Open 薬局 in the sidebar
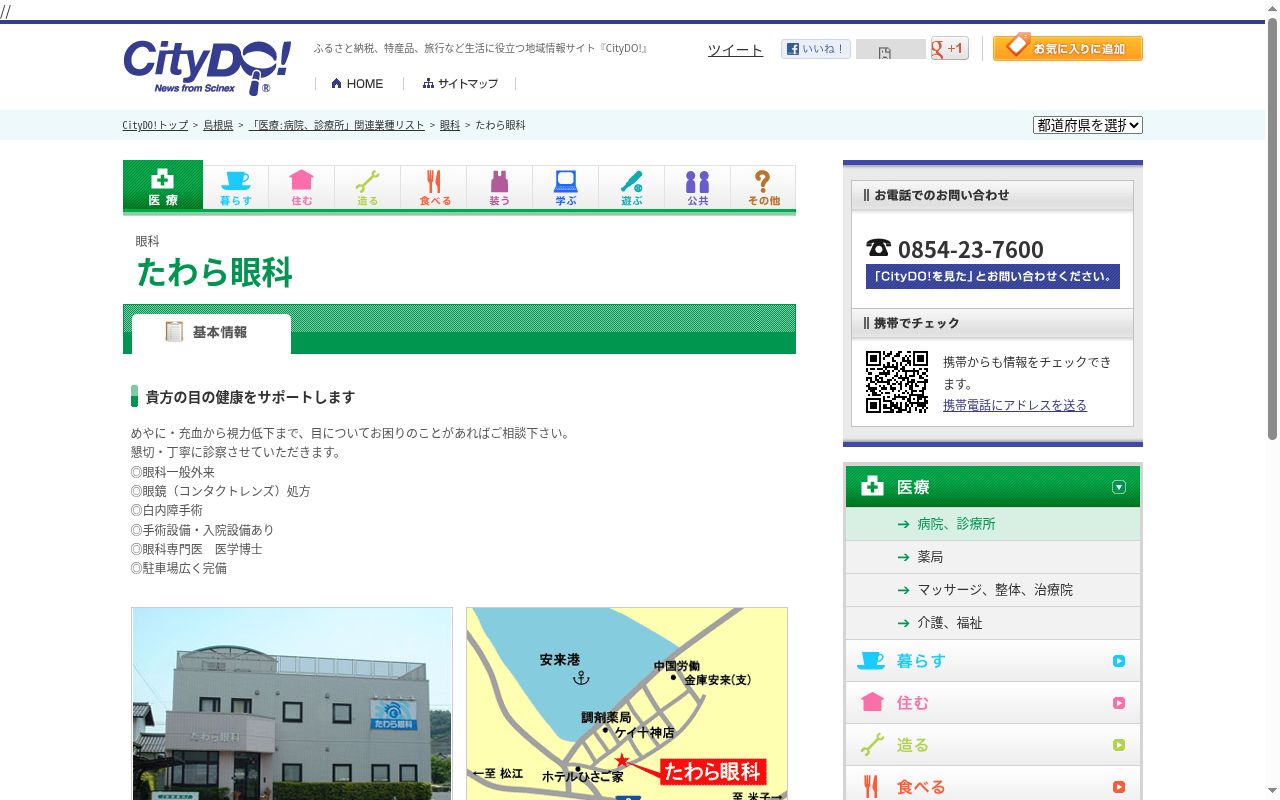Screen dimensions: 1280x800 pyautogui.click(x=992, y=557)
